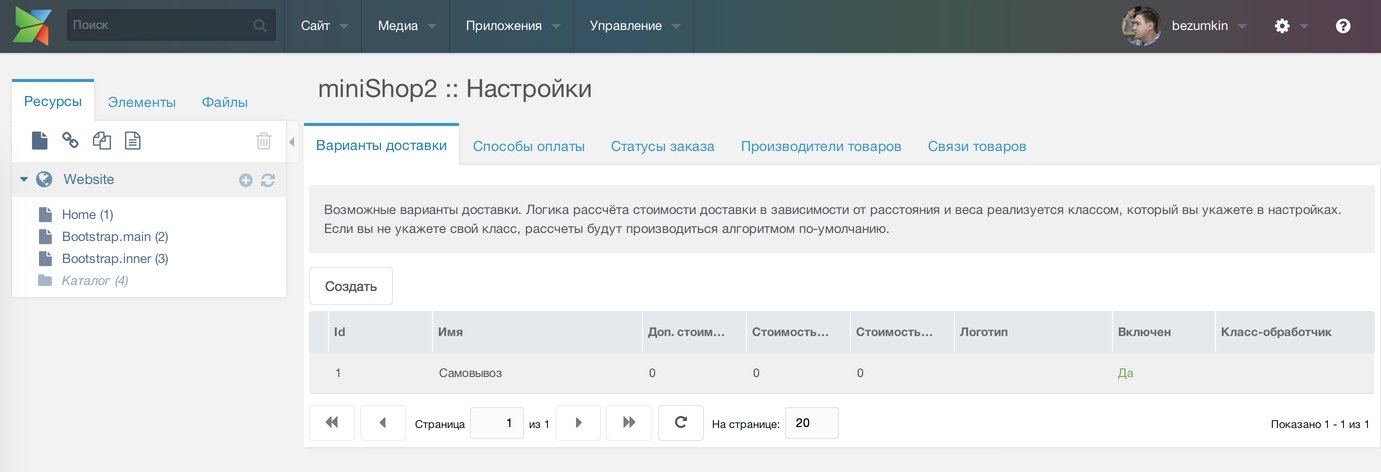This screenshot has width=1381, height=472.
Task: Click the Home page document icon
Action: pos(44,215)
